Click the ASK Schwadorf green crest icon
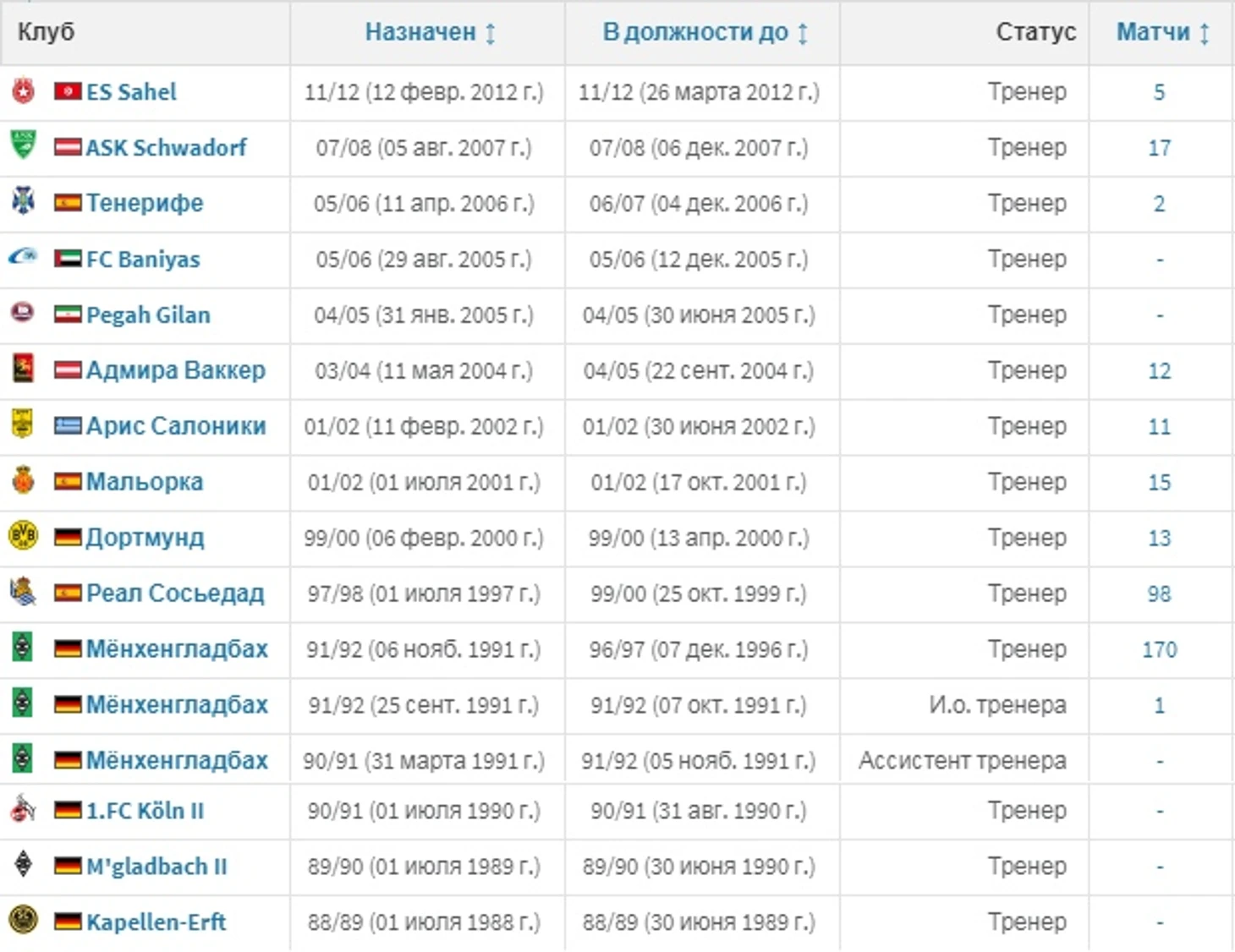Screen dimensions: 1235x952 pyautogui.click(x=24, y=145)
